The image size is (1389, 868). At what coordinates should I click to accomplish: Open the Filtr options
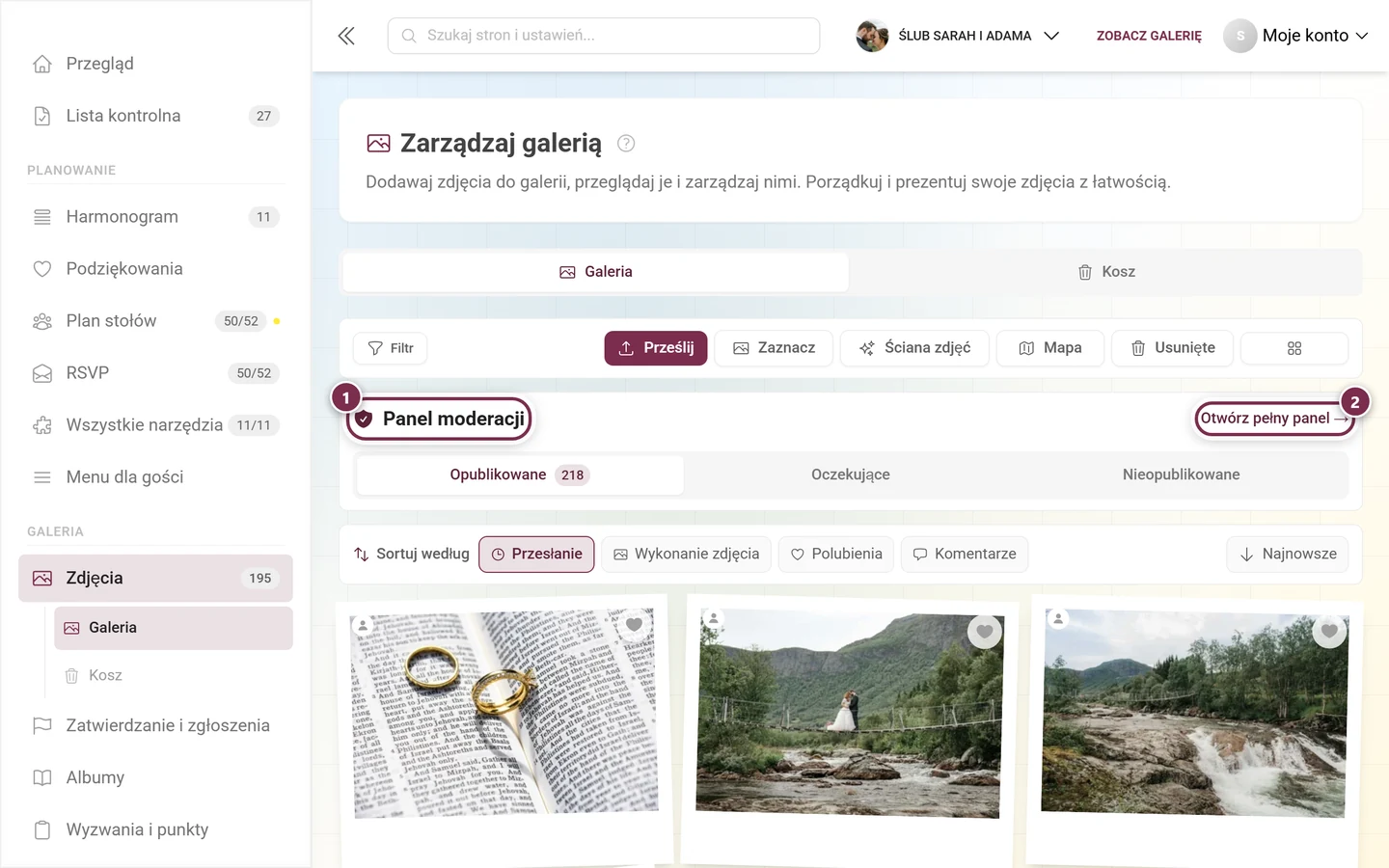391,348
